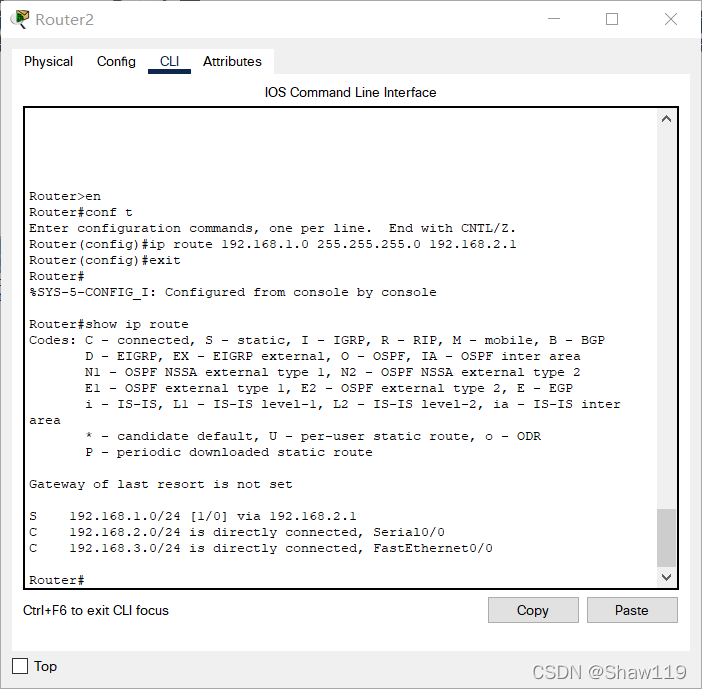Click the Paste button
Viewport: 702px width, 689px height.
[632, 610]
